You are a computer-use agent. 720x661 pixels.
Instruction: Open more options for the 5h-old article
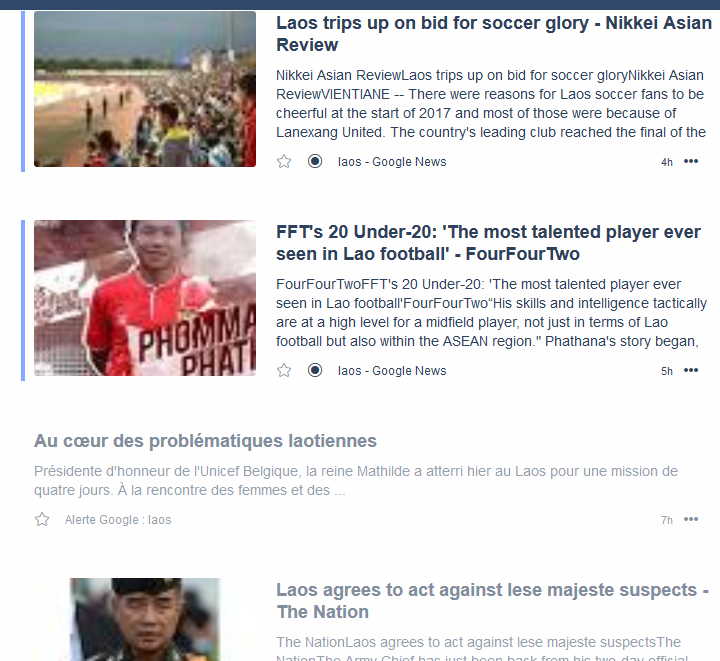691,370
